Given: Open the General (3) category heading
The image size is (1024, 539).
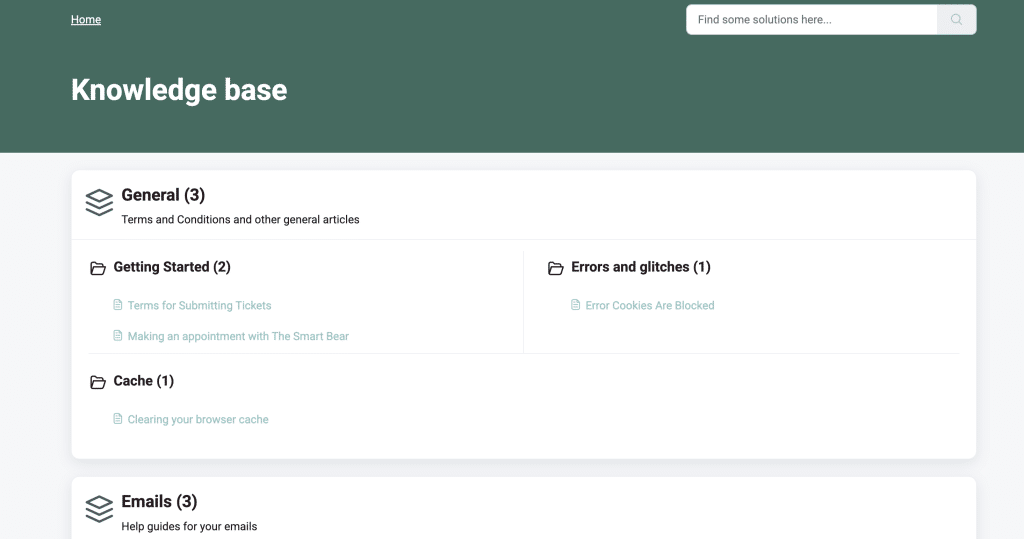Looking at the screenshot, I should [163, 195].
